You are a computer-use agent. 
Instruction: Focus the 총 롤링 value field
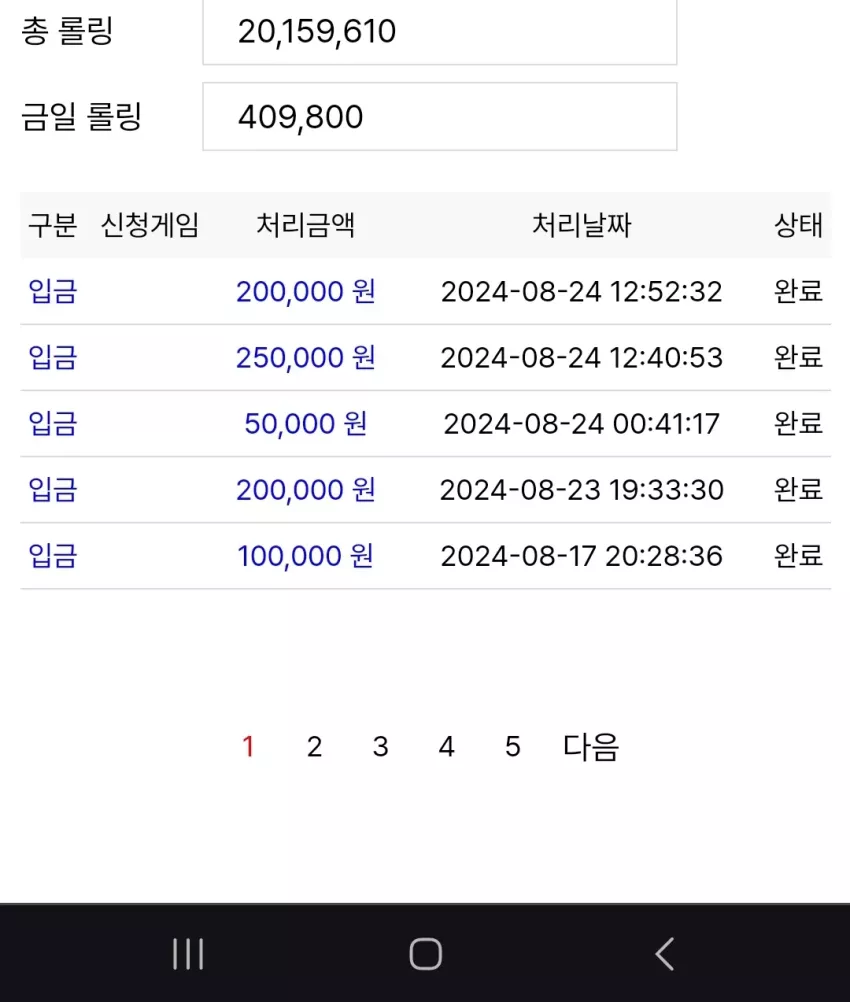click(440, 31)
